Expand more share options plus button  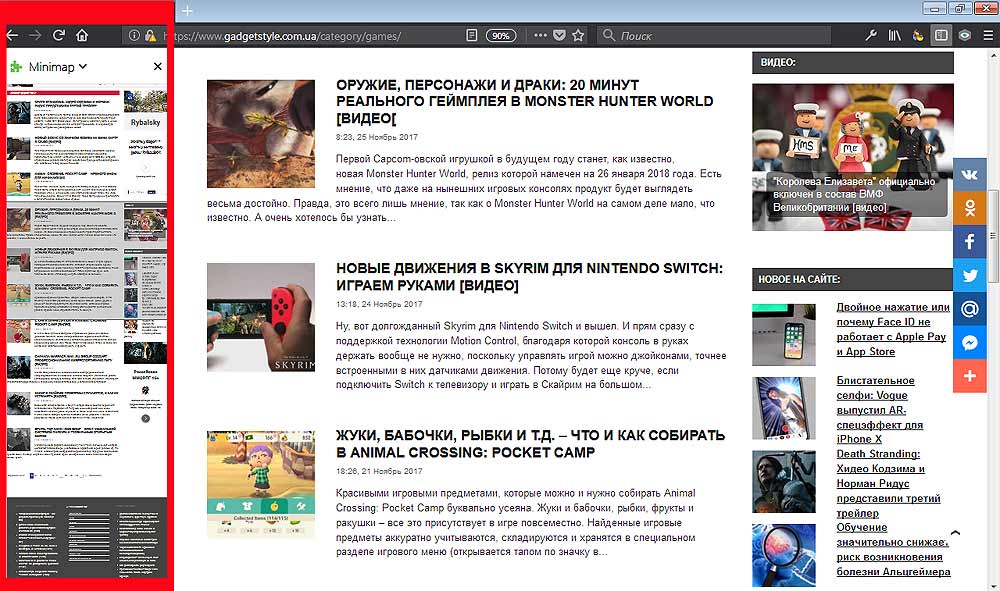[x=970, y=376]
